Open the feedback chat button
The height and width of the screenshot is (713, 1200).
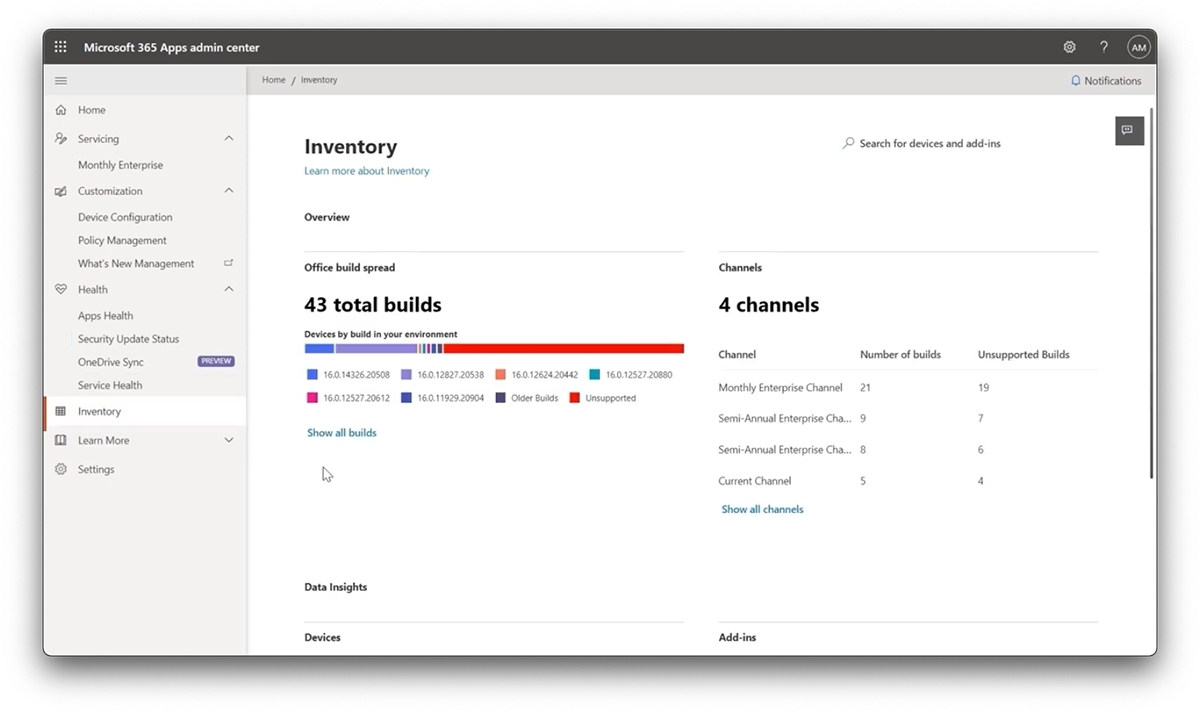[1129, 131]
